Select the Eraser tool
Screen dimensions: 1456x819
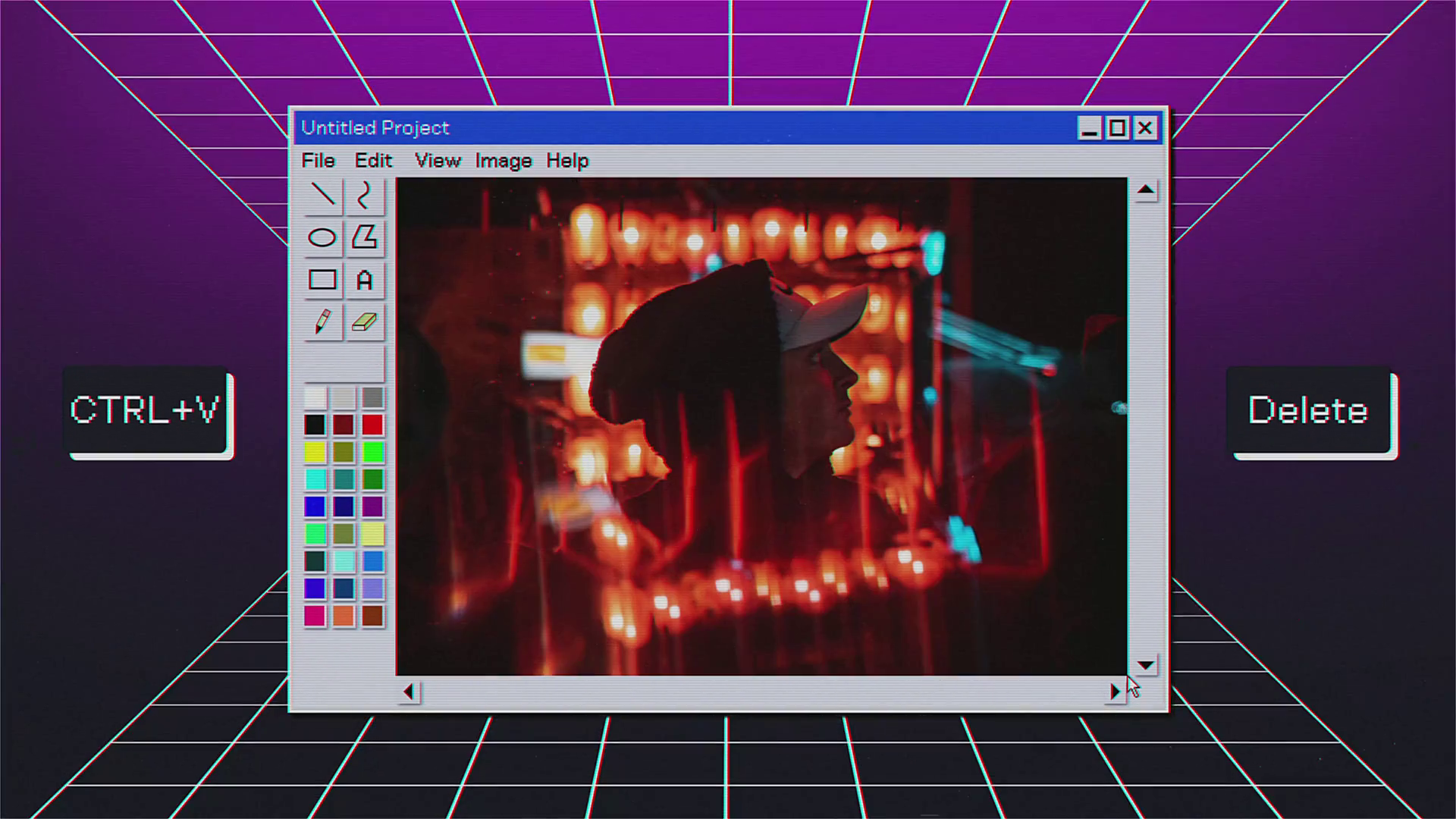coord(365,322)
